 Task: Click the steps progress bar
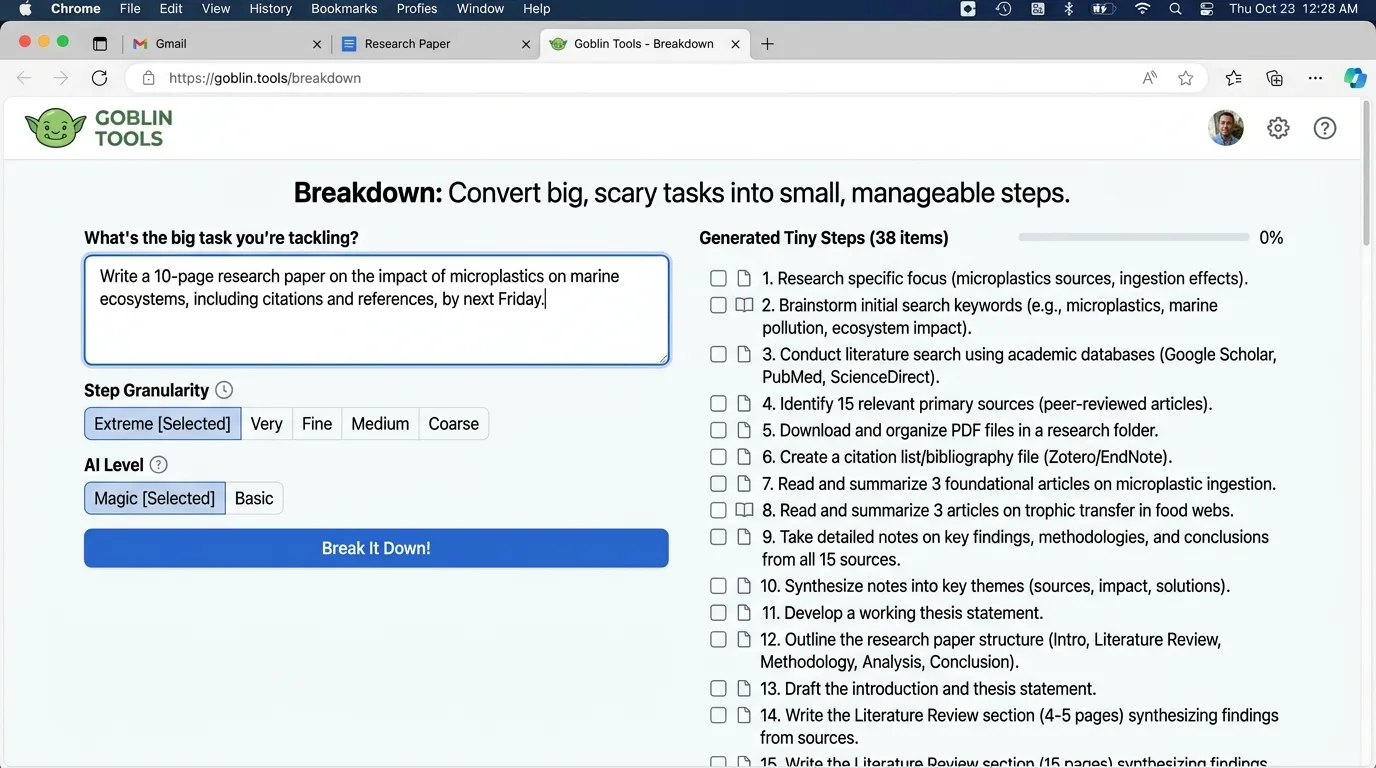tap(1133, 238)
